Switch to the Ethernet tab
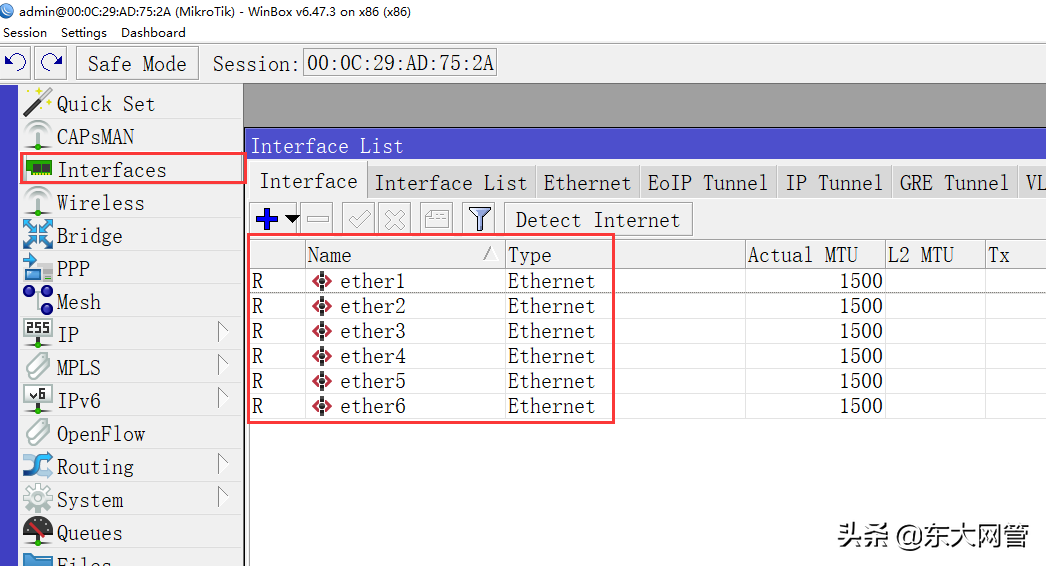This screenshot has width=1046, height=566. 587,183
